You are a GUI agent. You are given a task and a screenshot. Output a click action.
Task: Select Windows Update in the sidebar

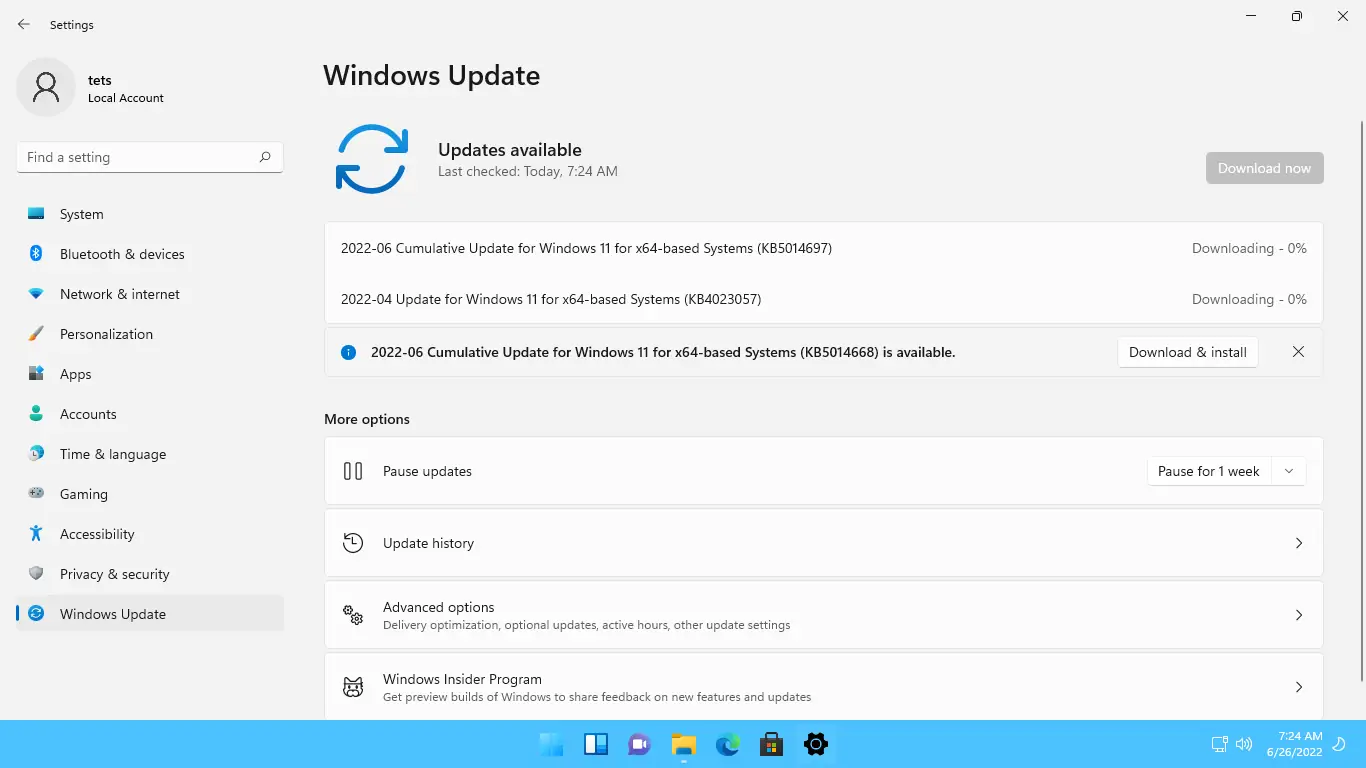(x=150, y=614)
